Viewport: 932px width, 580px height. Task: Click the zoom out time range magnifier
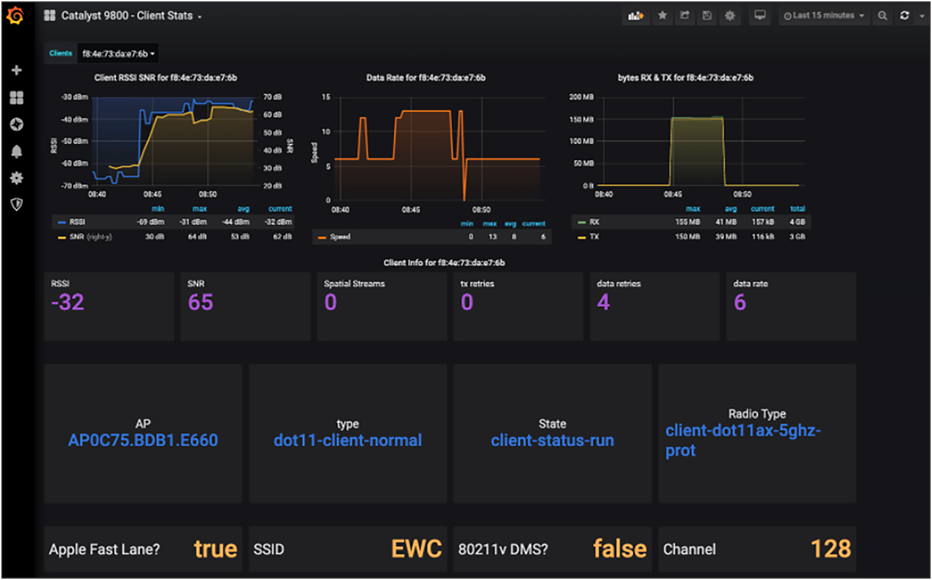(883, 16)
